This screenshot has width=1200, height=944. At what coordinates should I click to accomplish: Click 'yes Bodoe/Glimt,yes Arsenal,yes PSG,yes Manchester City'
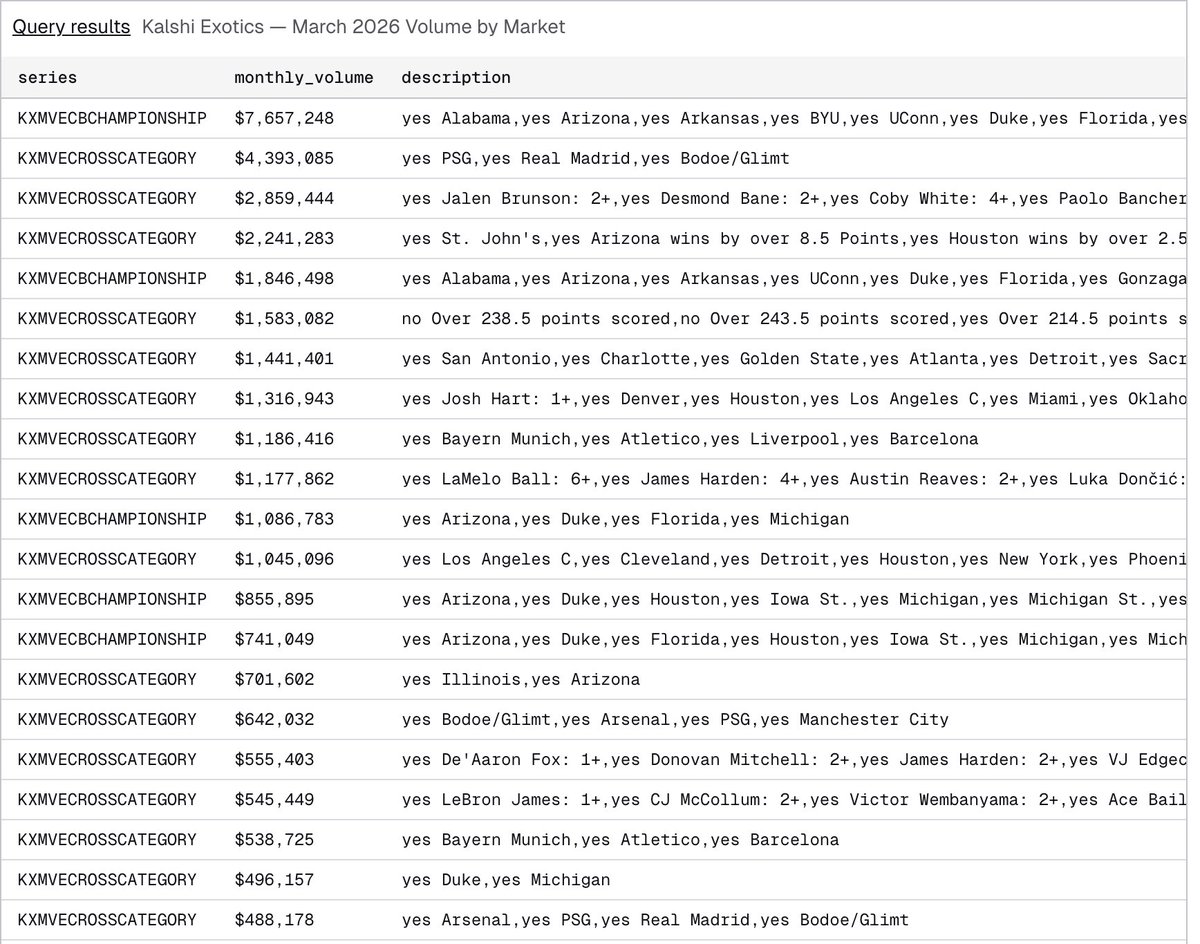[x=675, y=719]
